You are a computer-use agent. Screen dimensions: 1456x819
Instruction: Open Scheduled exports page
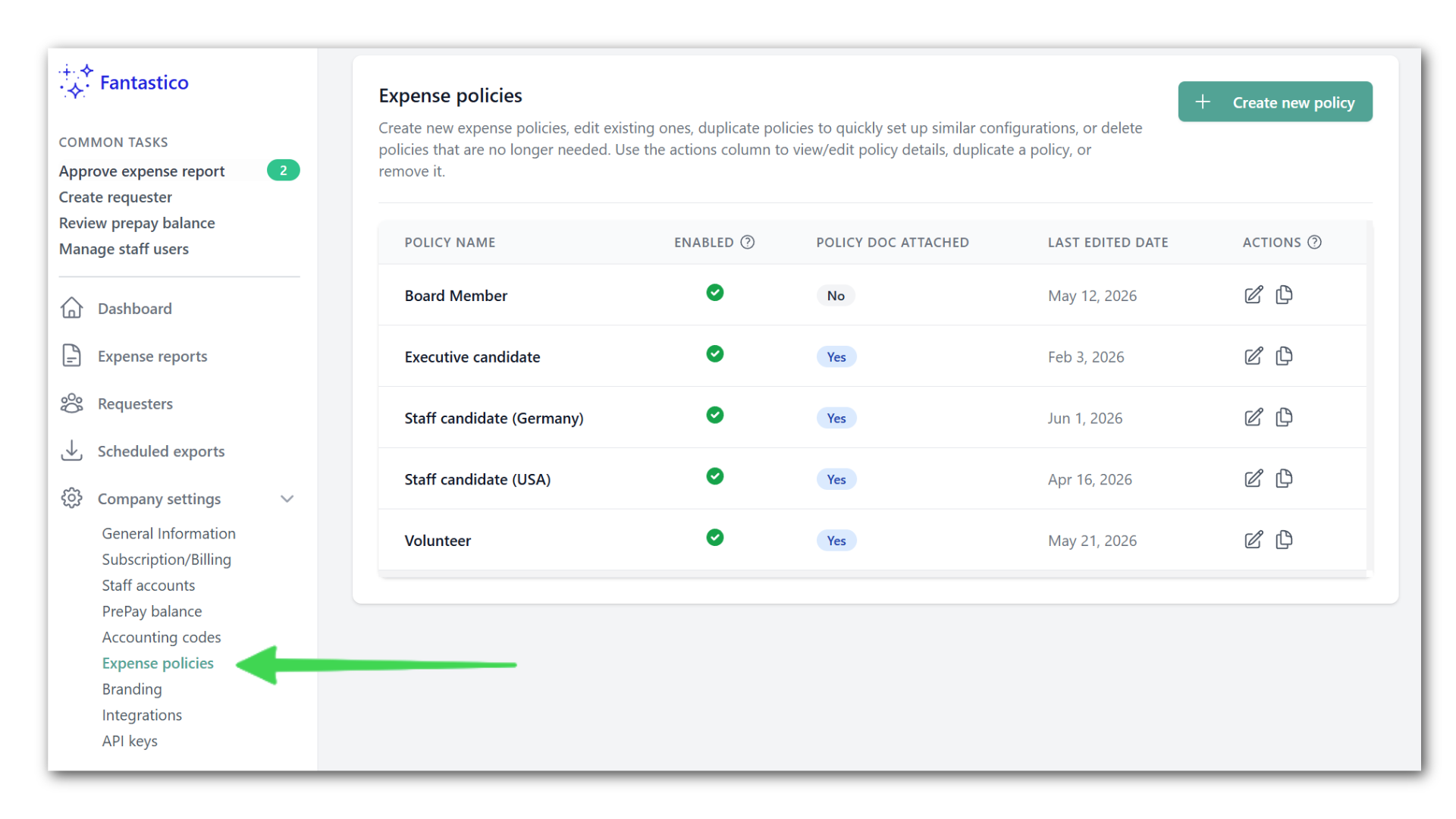coord(161,451)
